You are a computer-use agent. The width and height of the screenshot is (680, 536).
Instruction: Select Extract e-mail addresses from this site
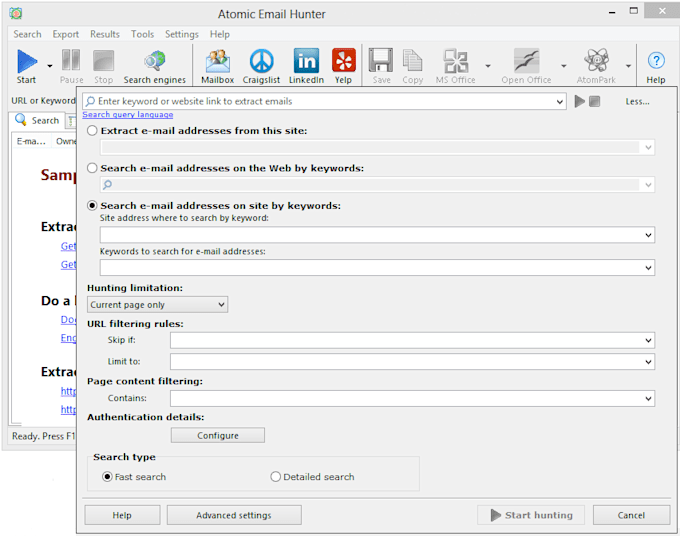tap(92, 131)
